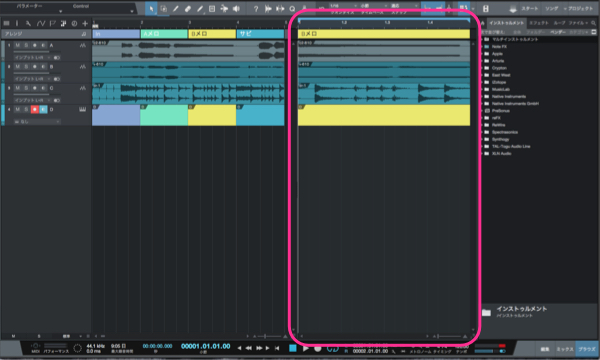Disable record arm on track D
The height and width of the screenshot is (360, 600).
click(35, 109)
